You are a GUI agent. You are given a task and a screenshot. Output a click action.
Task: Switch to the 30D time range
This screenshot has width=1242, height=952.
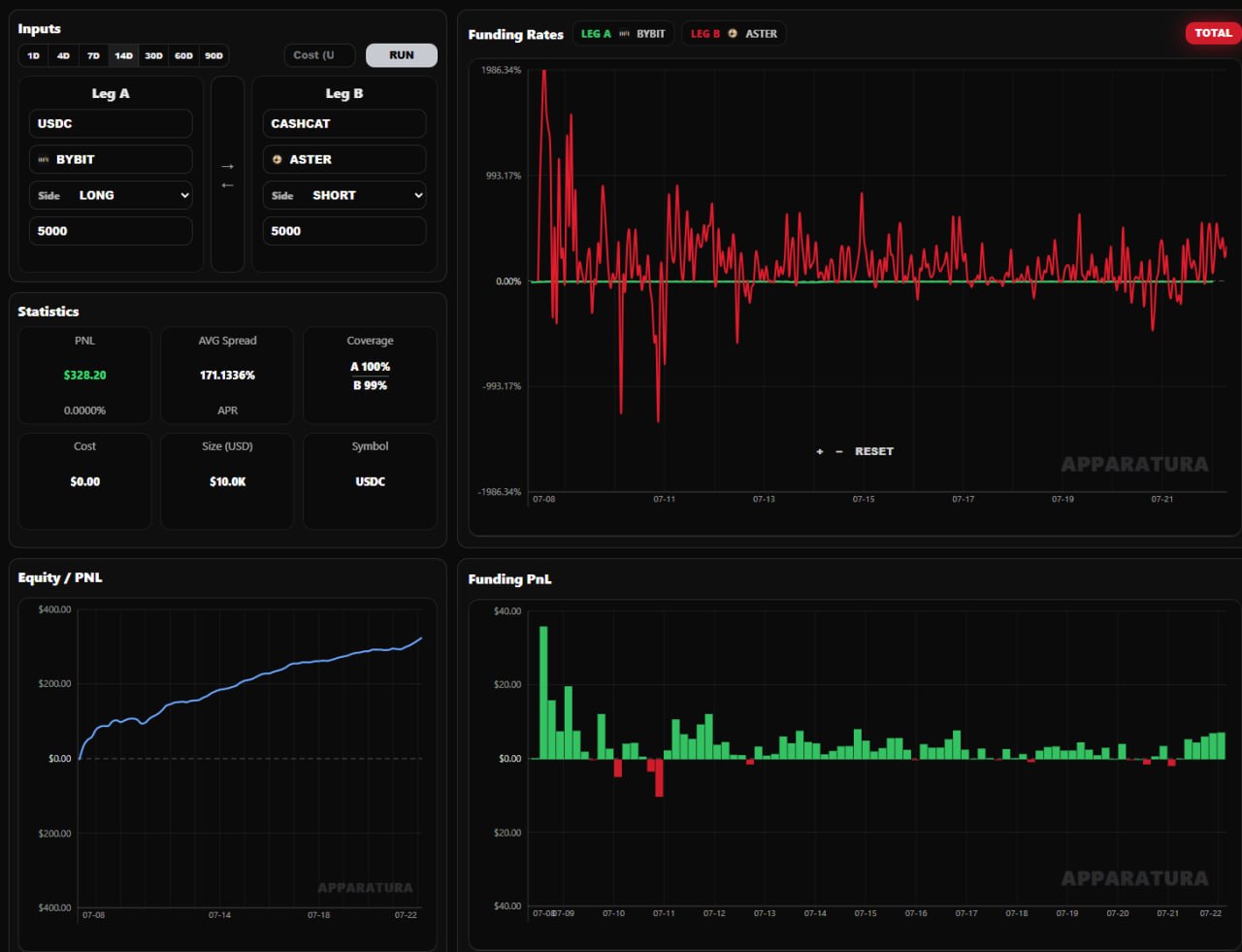pos(153,55)
